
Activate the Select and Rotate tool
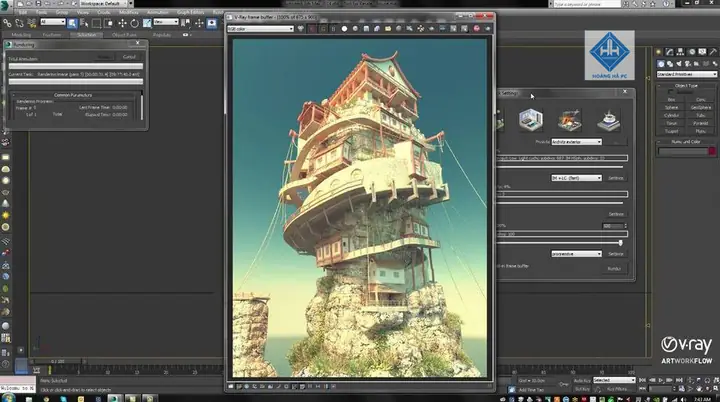point(134,23)
